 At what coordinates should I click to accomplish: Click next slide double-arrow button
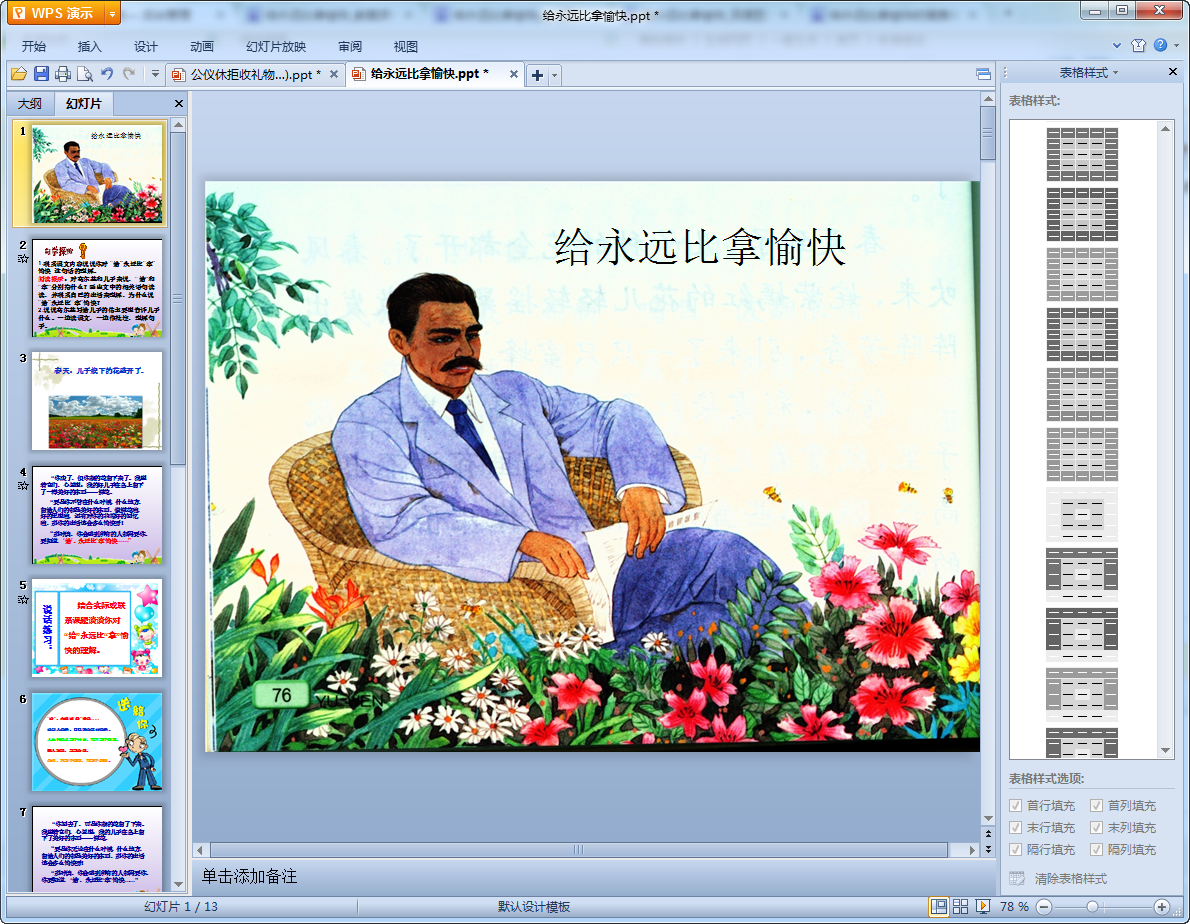[x=988, y=850]
